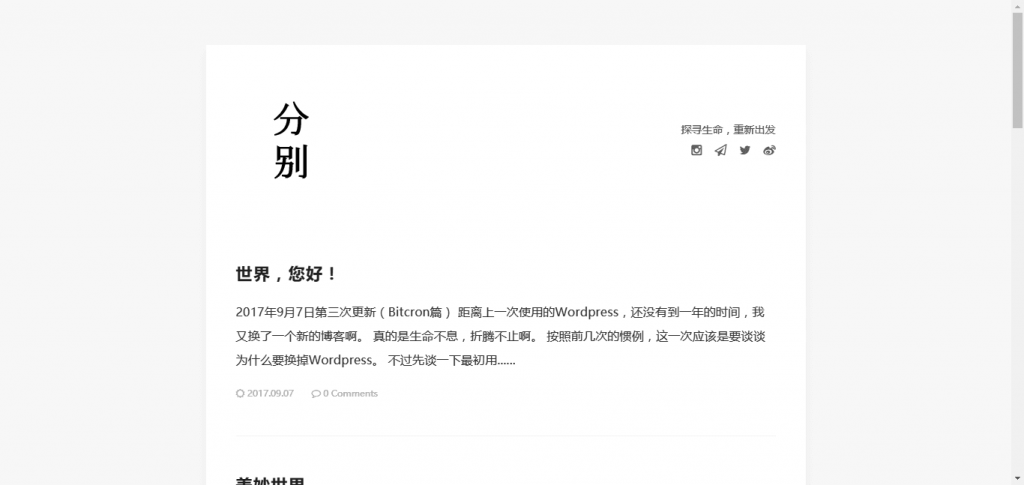Click the tagline 探寻生命，重新出发
The width and height of the screenshot is (1024, 485).
[728, 130]
